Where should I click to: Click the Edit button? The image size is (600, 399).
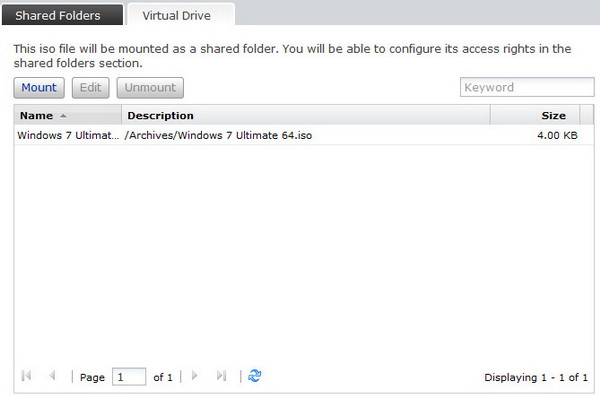[91, 88]
